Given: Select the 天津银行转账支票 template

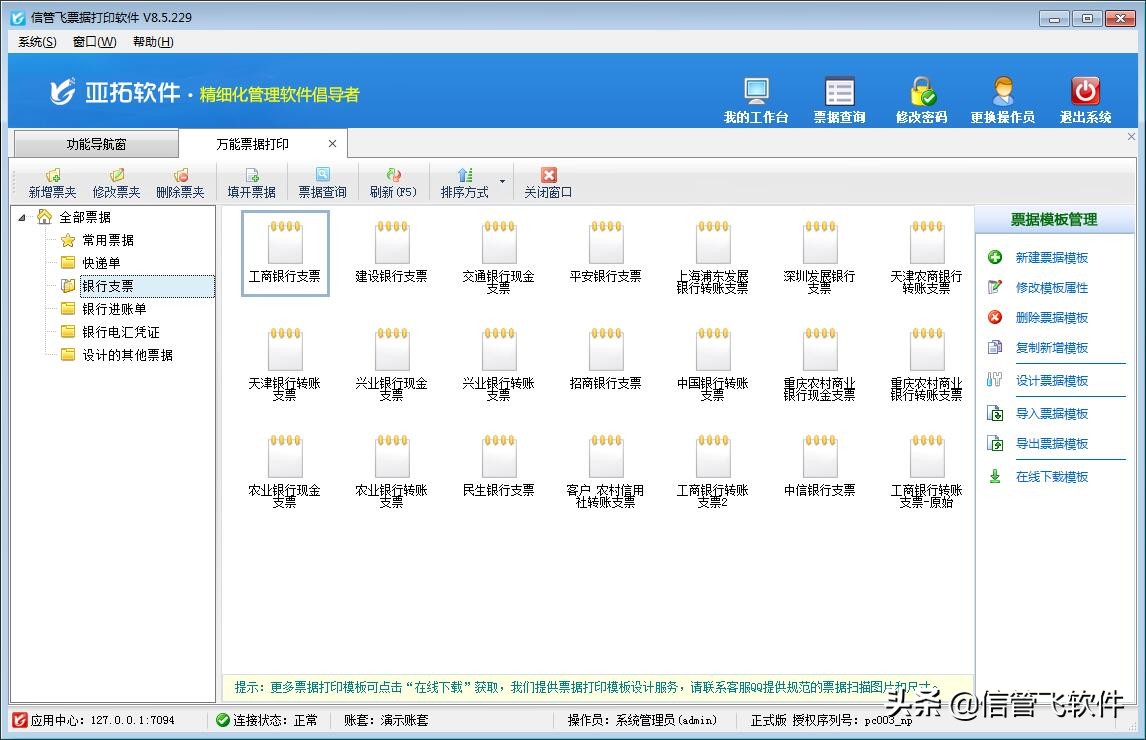Looking at the screenshot, I should coord(285,363).
